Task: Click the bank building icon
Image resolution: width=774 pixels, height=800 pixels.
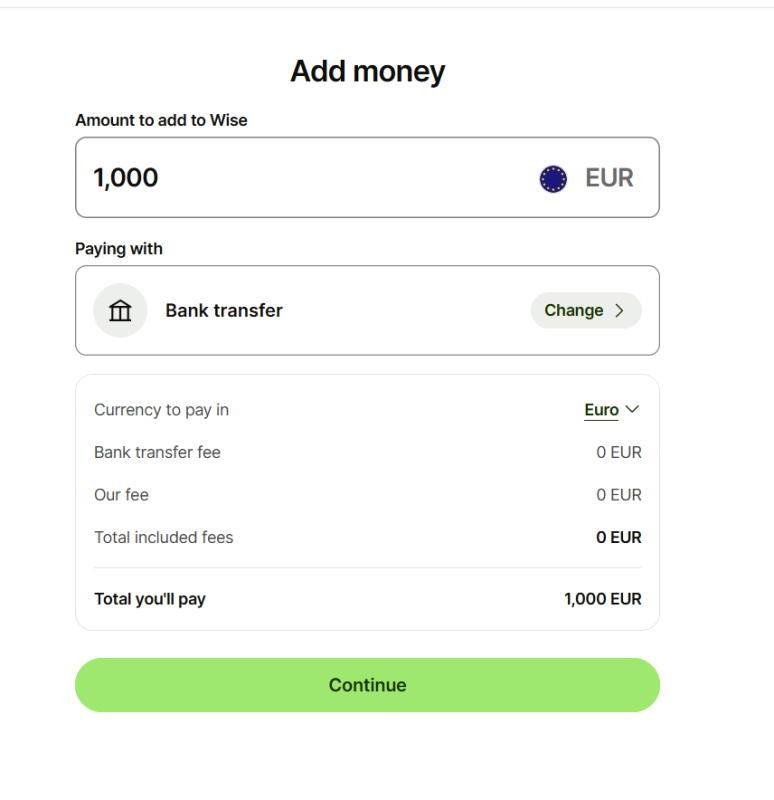Action: coord(120,310)
